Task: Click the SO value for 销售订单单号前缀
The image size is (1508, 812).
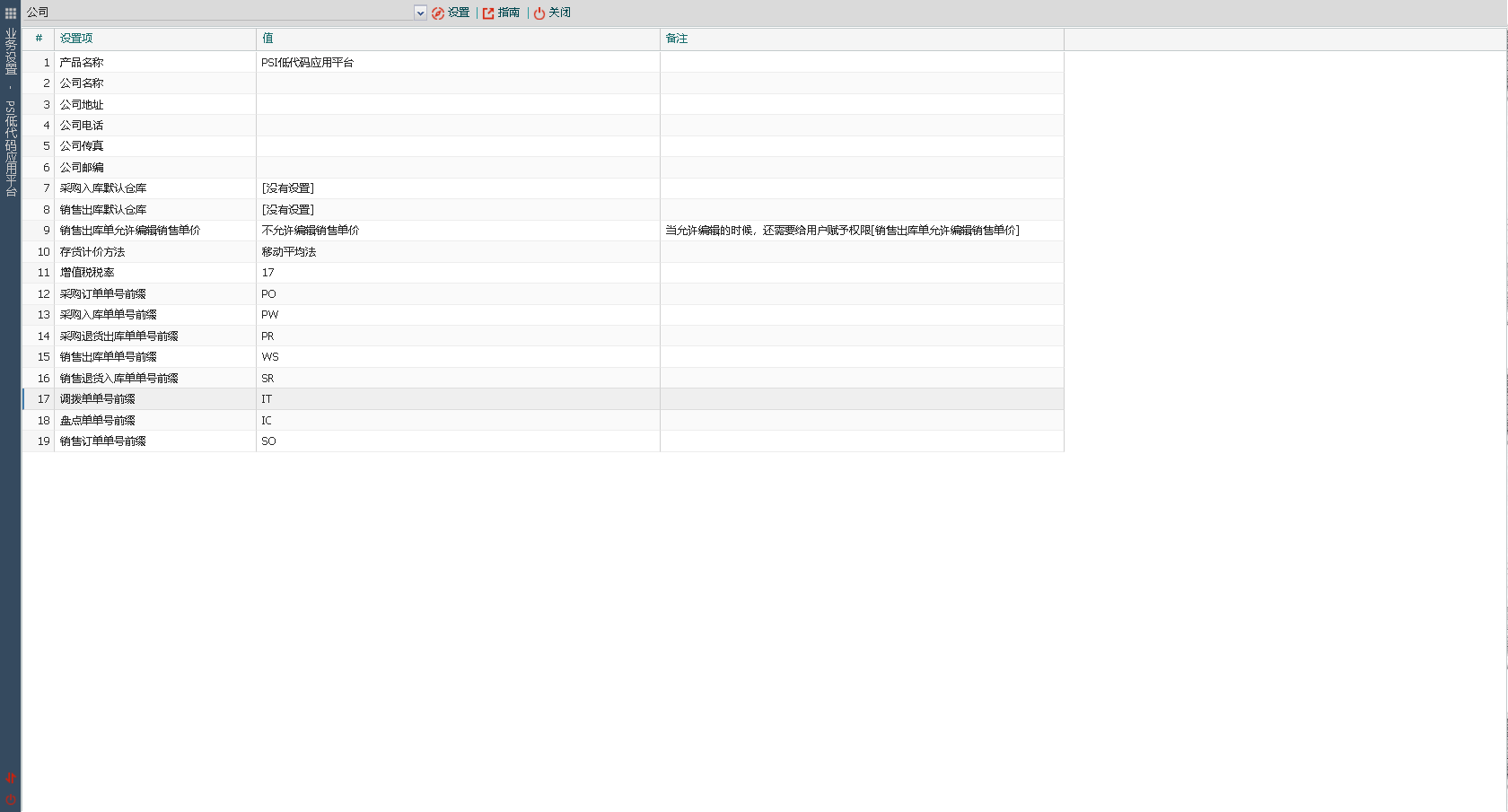Action: click(269, 441)
